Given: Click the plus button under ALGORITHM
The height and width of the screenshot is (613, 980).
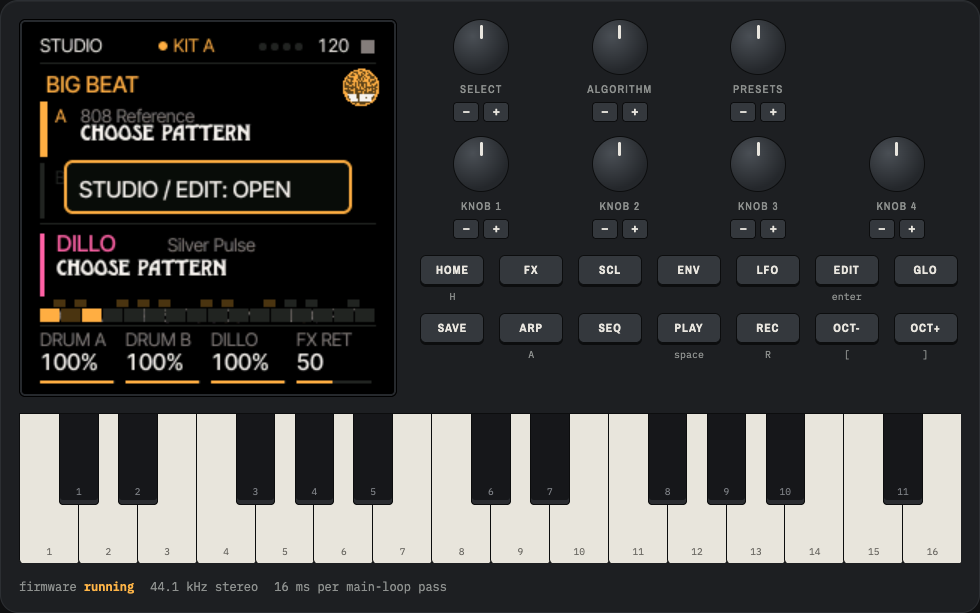Looking at the screenshot, I should 634,112.
